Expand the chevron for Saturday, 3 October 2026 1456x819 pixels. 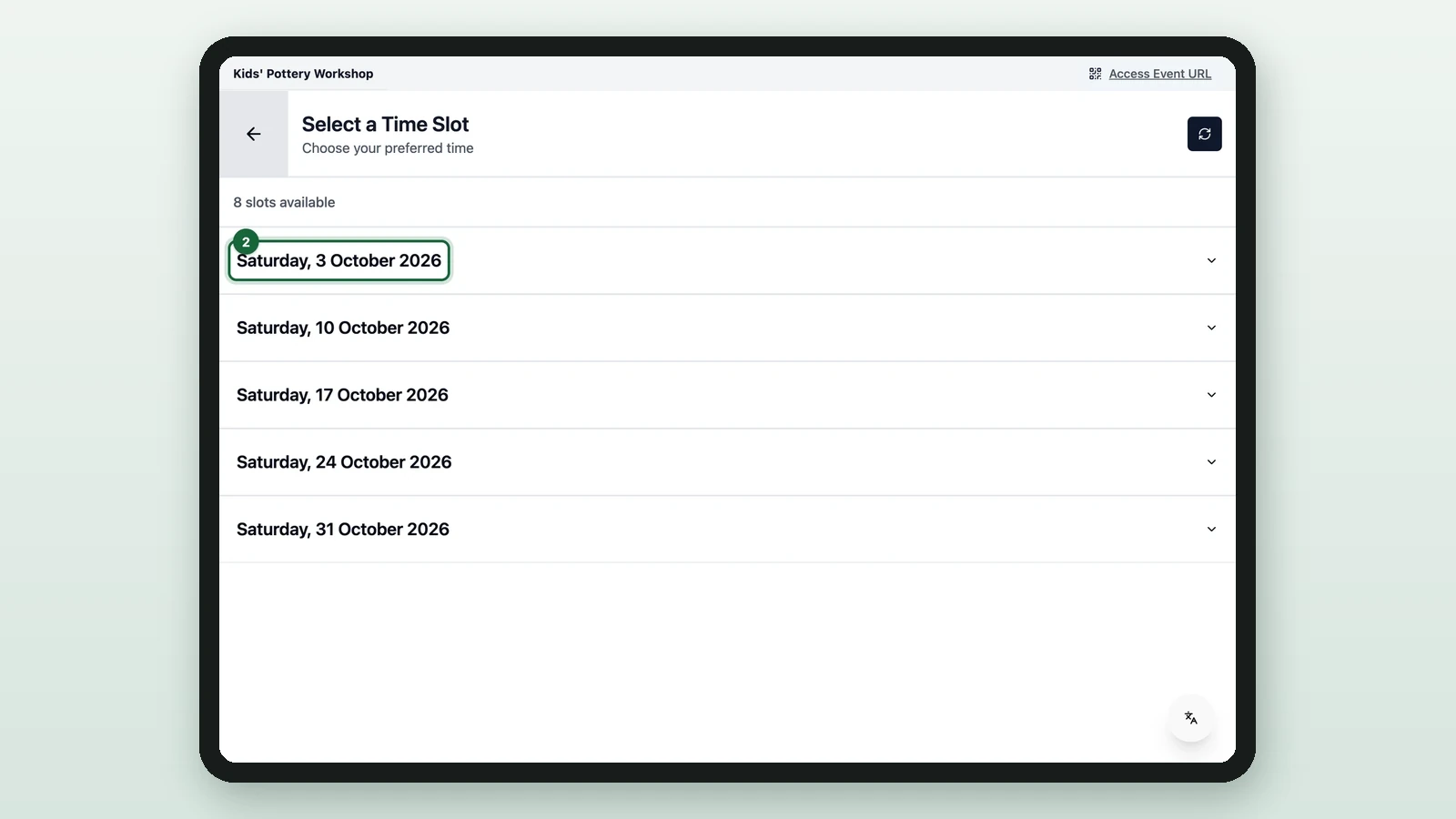[1211, 260]
